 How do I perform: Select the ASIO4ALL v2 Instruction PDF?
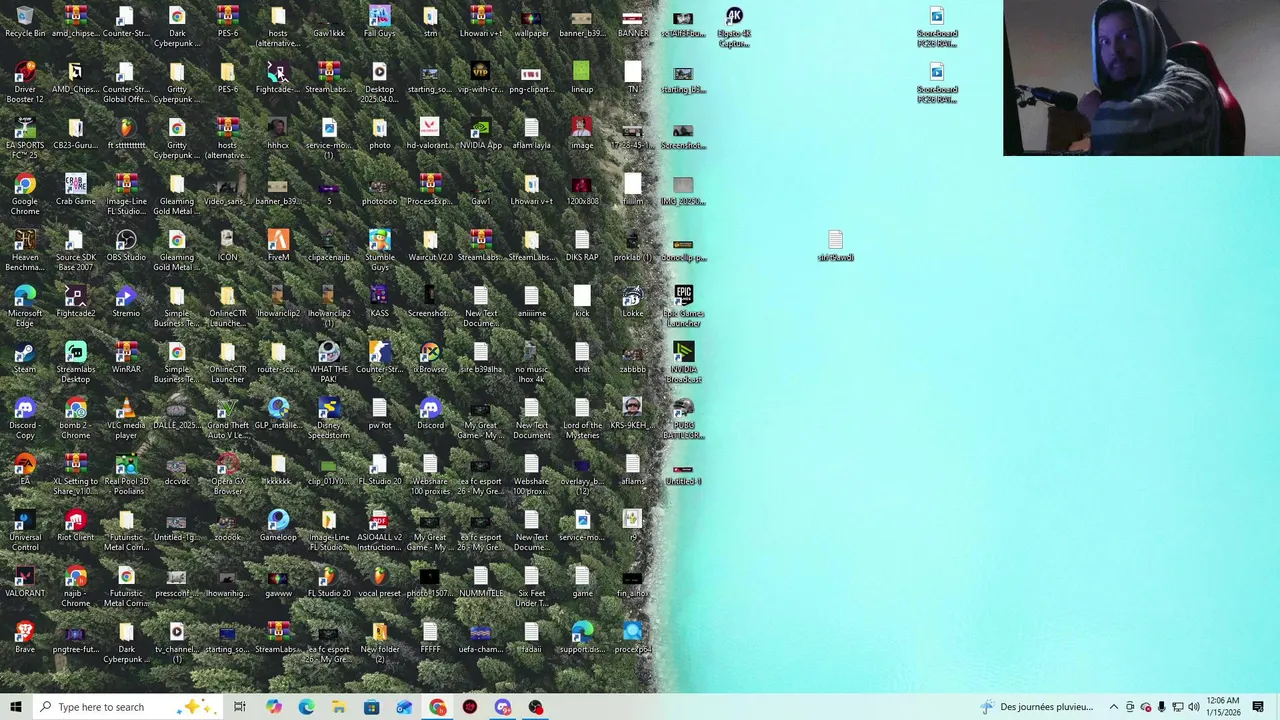[x=379, y=531]
